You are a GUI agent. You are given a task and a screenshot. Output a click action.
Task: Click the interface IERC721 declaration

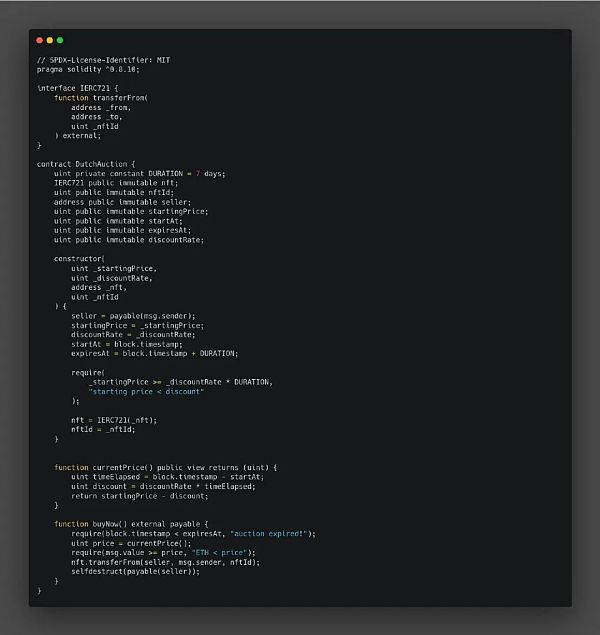[x=78, y=88]
